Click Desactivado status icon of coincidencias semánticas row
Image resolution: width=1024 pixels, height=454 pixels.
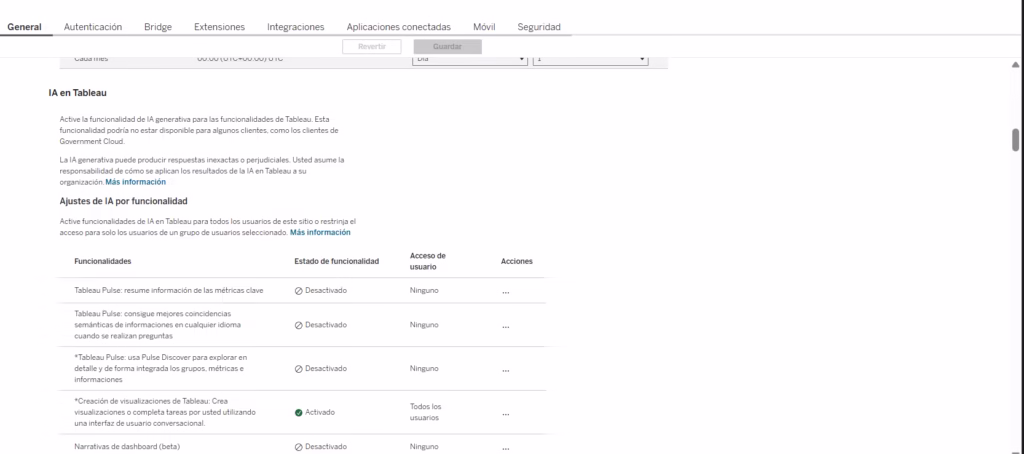click(298, 325)
